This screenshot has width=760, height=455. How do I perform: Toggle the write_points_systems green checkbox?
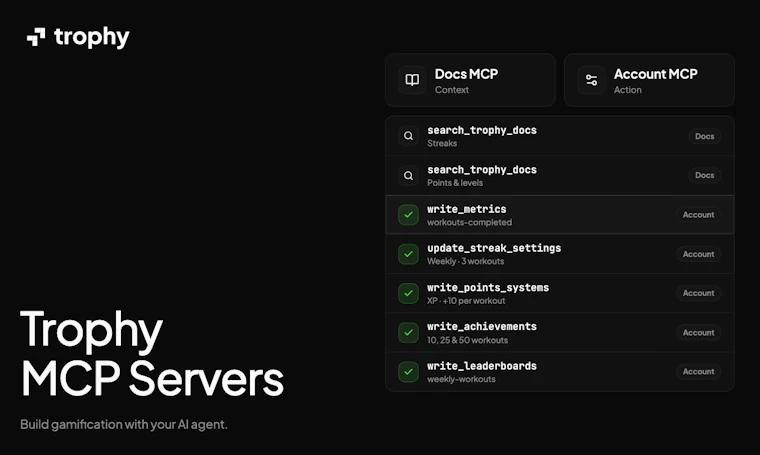(x=409, y=293)
